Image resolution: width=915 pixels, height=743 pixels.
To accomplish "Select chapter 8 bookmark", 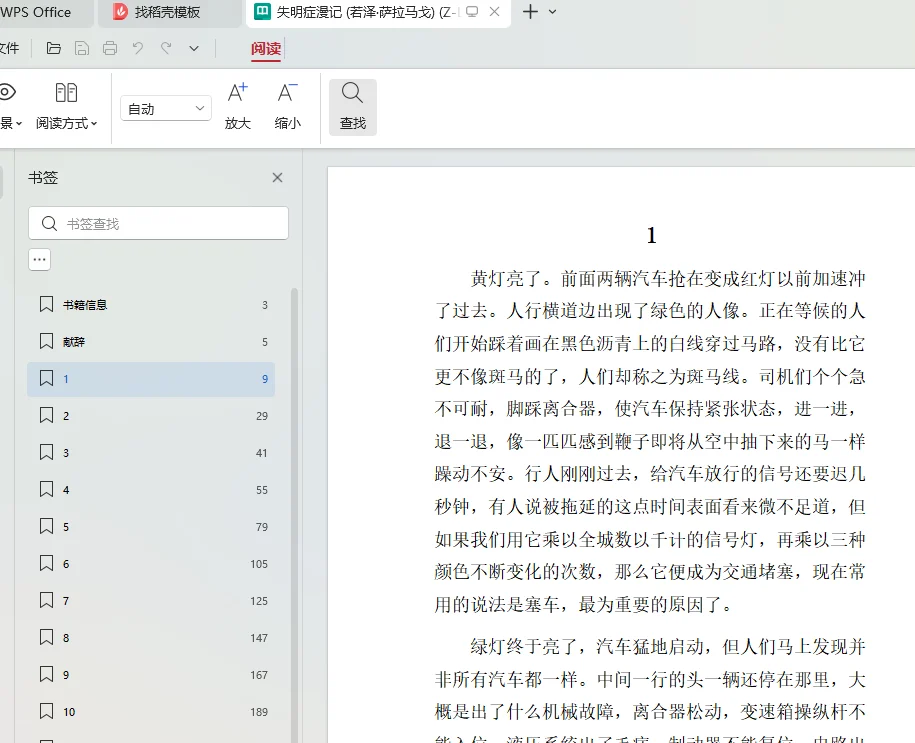I will coord(151,638).
